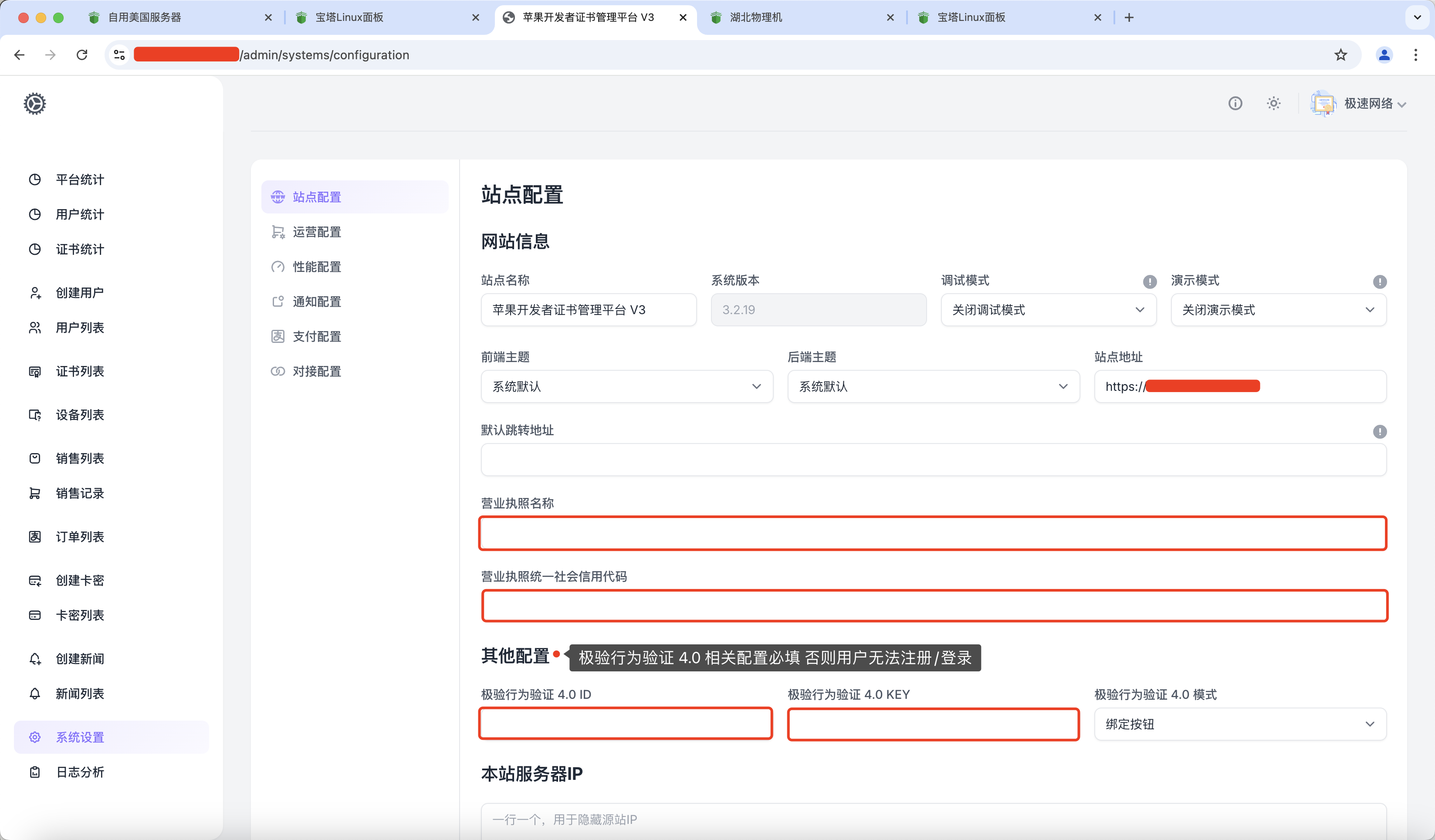Open 新闻列表 bell icon
Screen dimensions: 1435x840
click(35, 694)
